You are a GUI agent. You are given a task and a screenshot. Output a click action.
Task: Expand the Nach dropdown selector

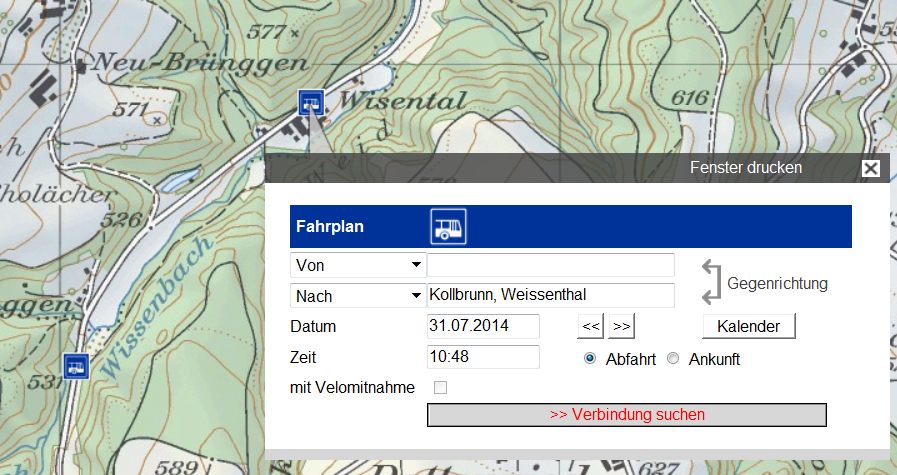pyautogui.click(x=357, y=296)
